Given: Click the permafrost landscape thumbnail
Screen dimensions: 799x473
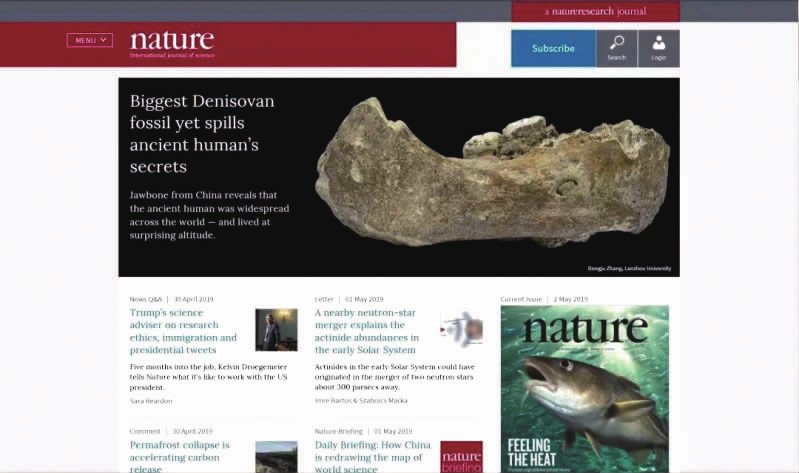Looking at the screenshot, I should (x=276, y=457).
